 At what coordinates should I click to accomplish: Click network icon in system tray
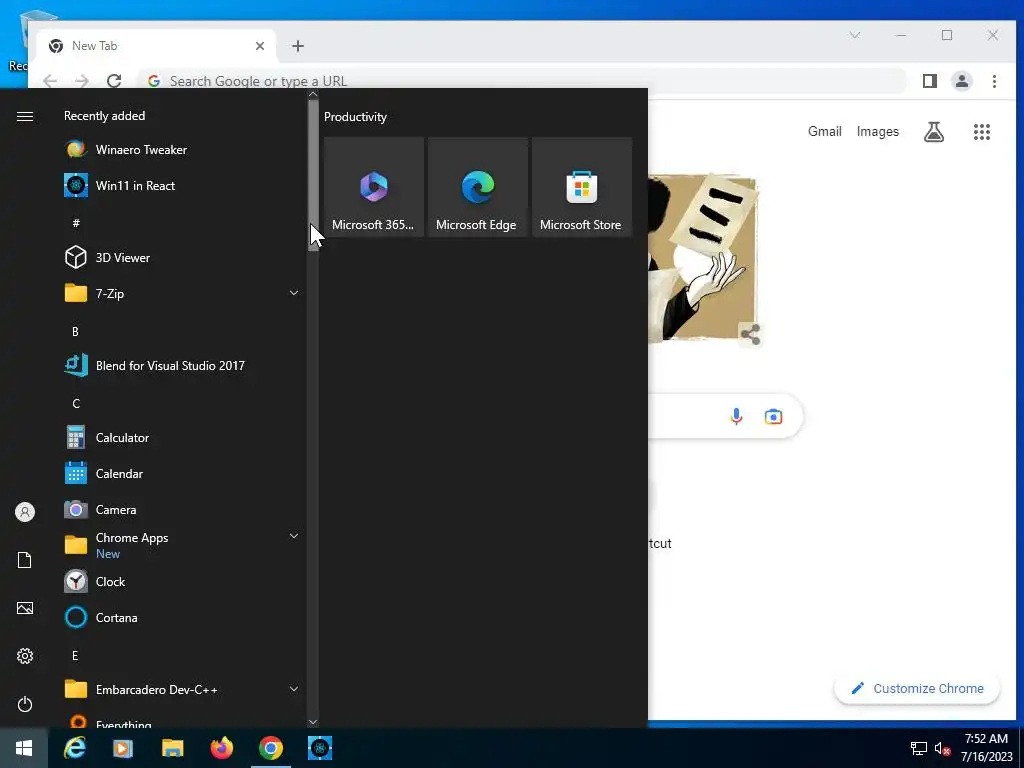919,748
